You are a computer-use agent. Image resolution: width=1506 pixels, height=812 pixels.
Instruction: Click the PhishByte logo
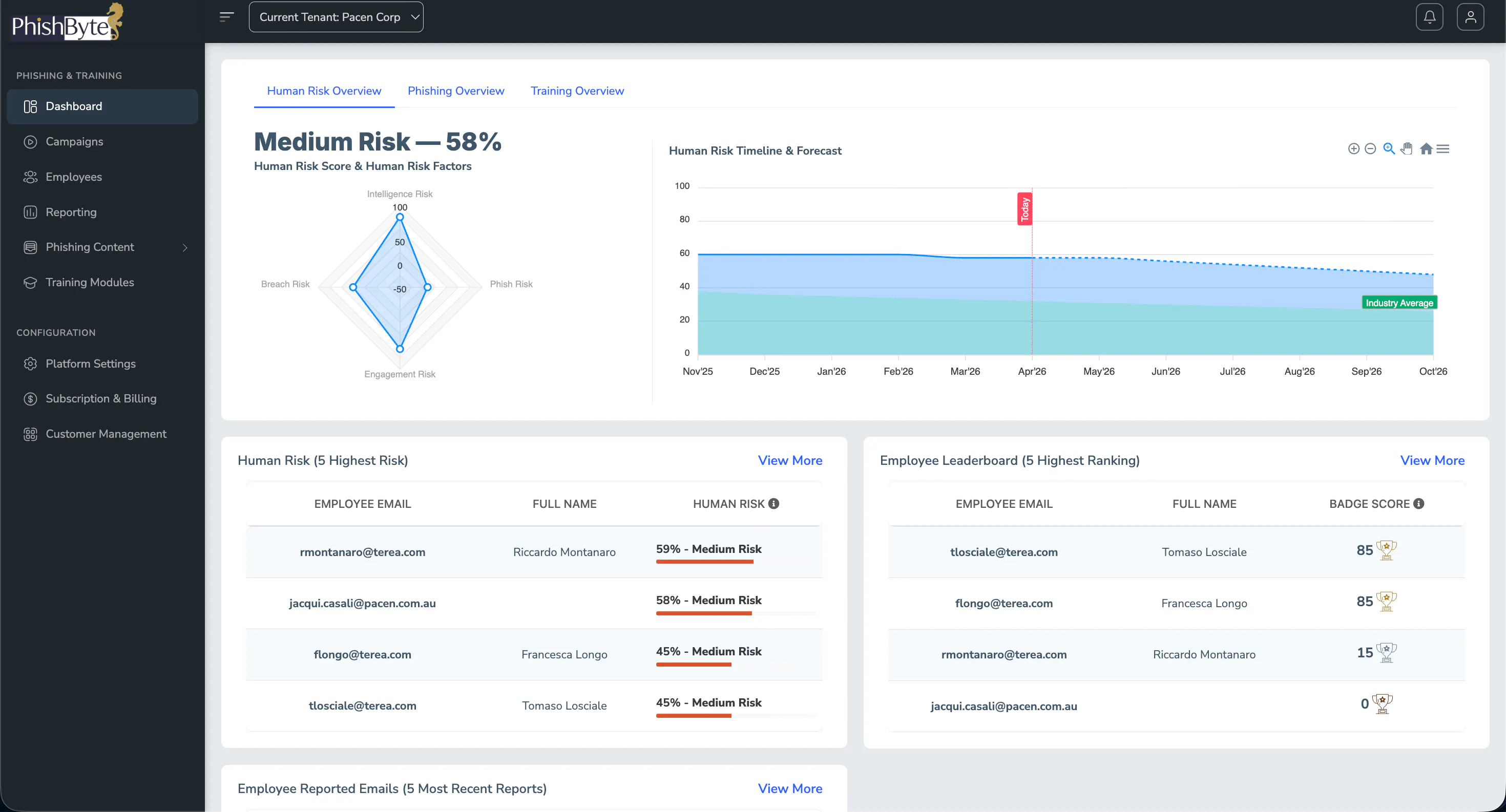pos(67,22)
